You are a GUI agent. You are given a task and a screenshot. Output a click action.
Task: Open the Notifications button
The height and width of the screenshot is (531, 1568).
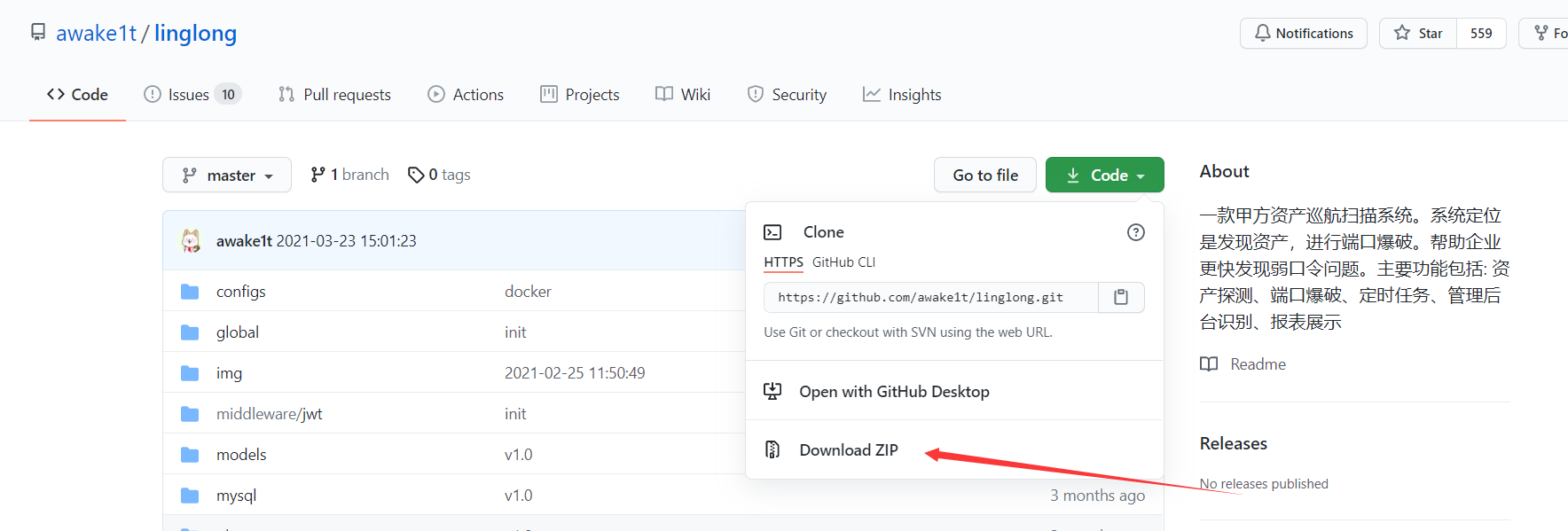1303,33
